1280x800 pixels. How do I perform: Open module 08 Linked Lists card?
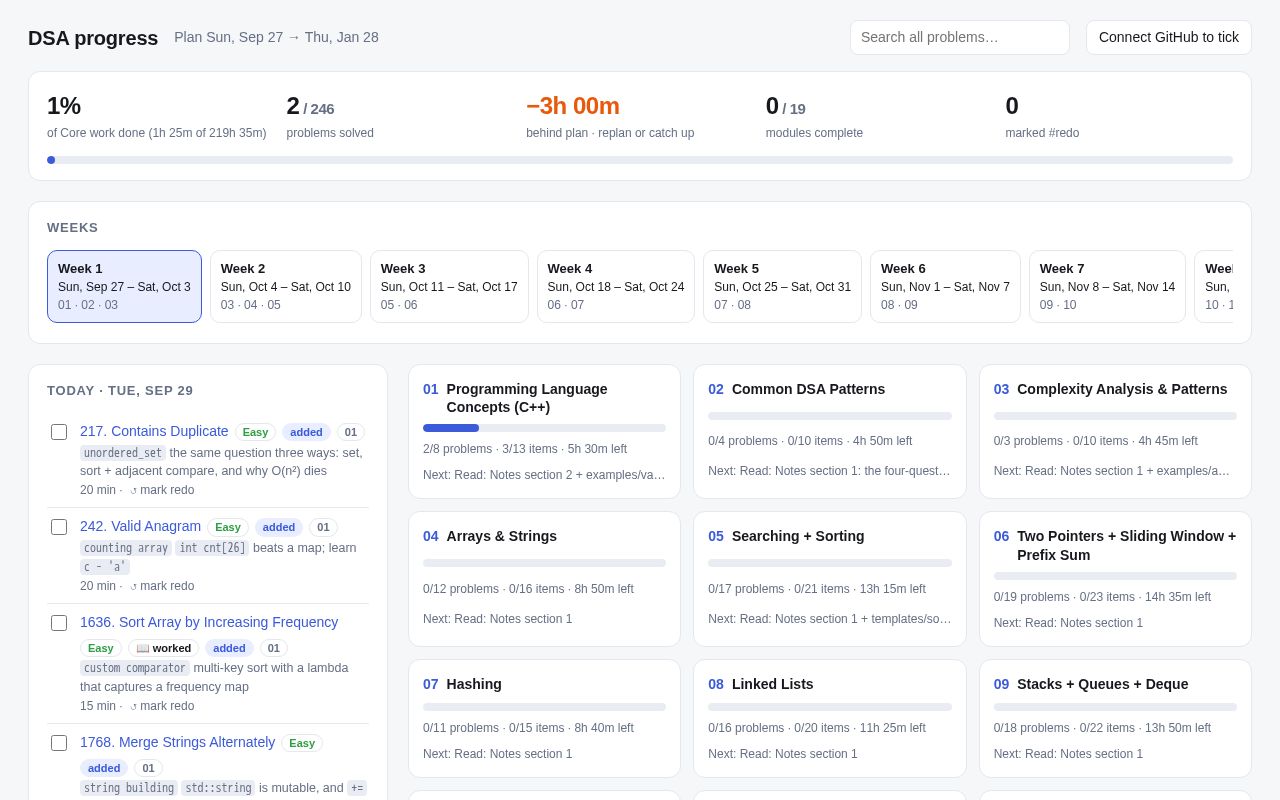tap(830, 718)
